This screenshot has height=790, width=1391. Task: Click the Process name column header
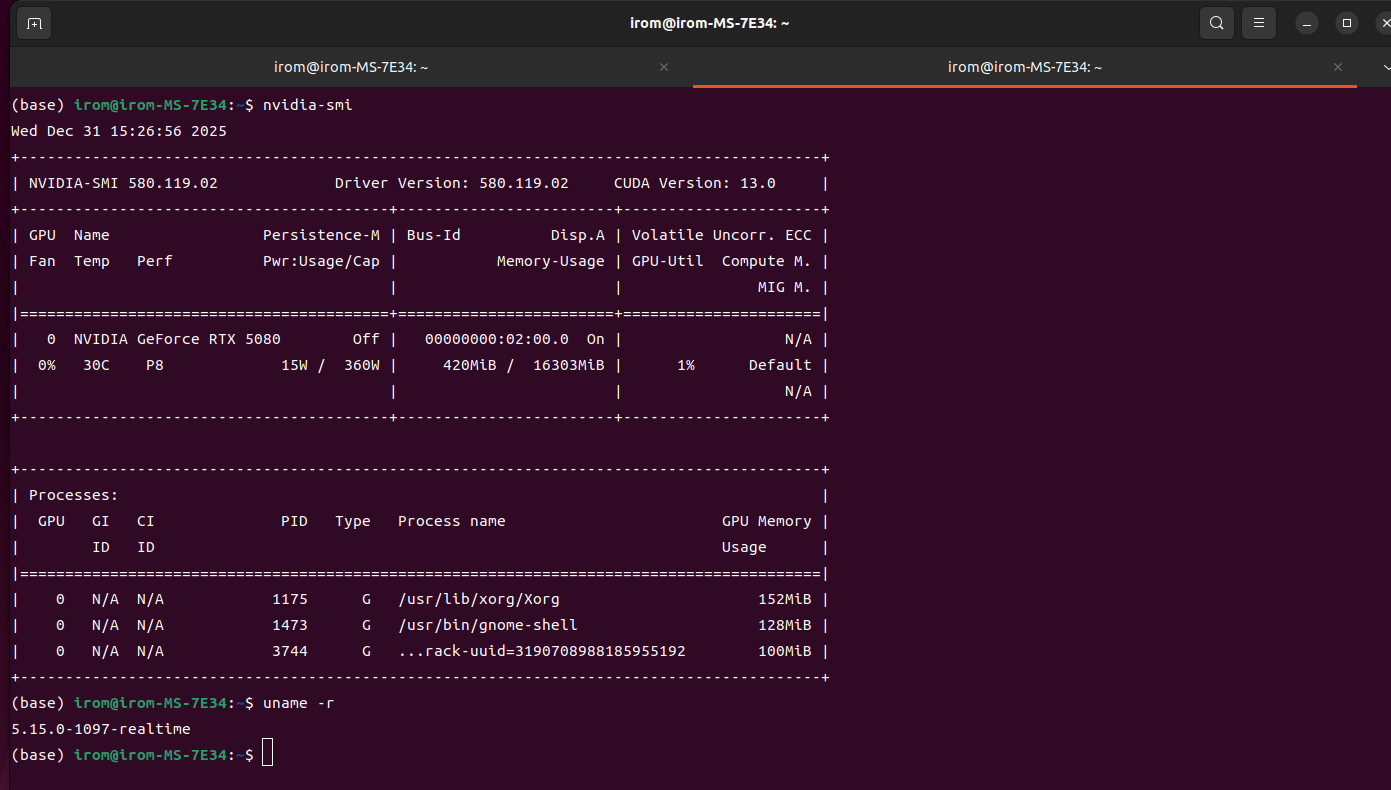pos(452,521)
